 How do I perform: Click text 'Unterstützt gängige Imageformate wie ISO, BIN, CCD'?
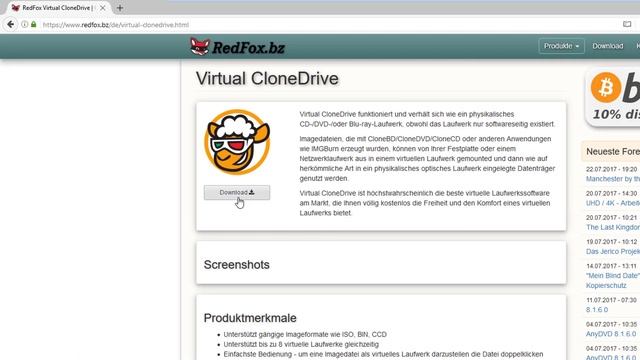point(305,334)
